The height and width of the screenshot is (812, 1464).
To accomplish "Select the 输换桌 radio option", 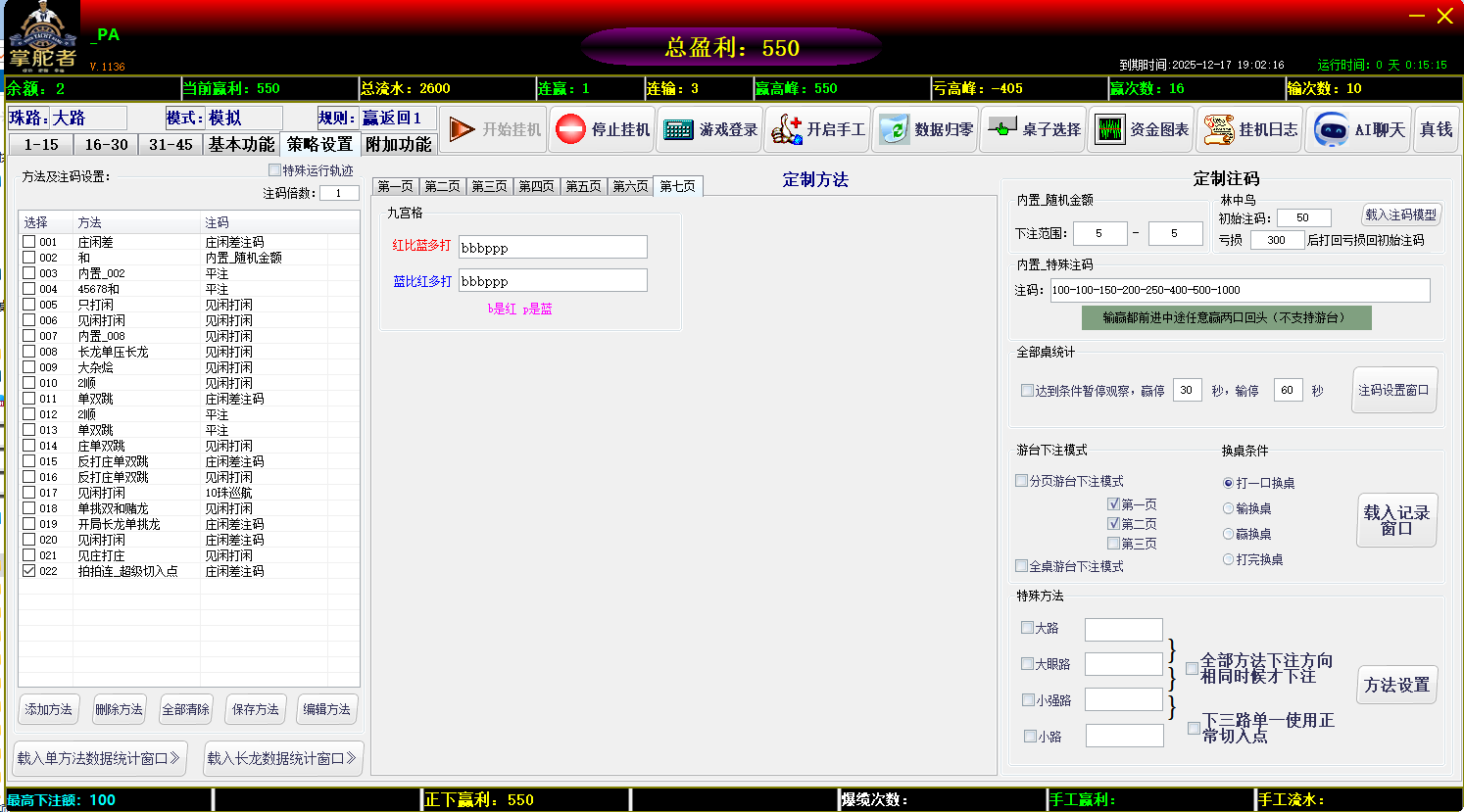I will click(x=1228, y=508).
